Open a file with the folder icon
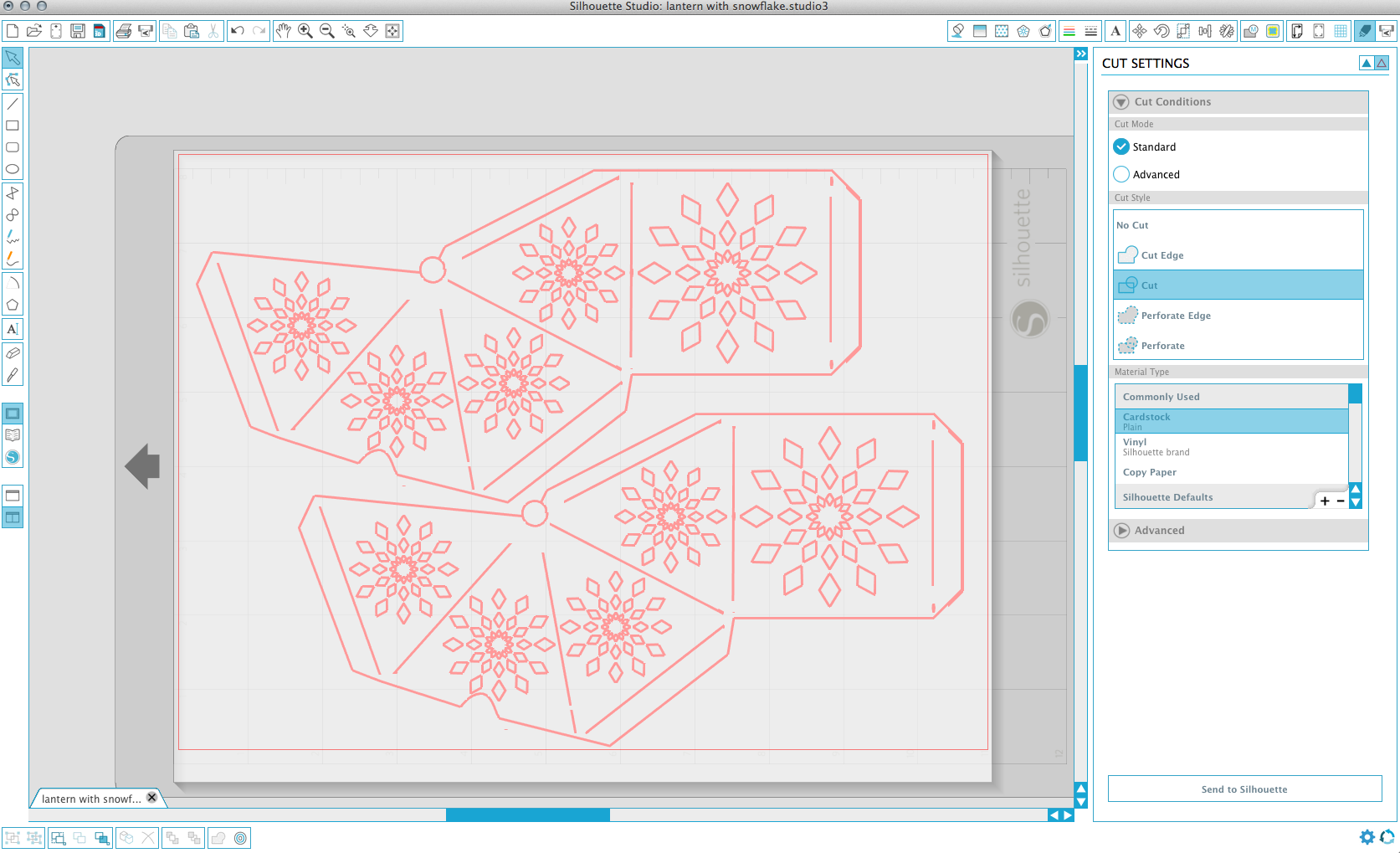This screenshot has width=1400, height=853. (34, 31)
